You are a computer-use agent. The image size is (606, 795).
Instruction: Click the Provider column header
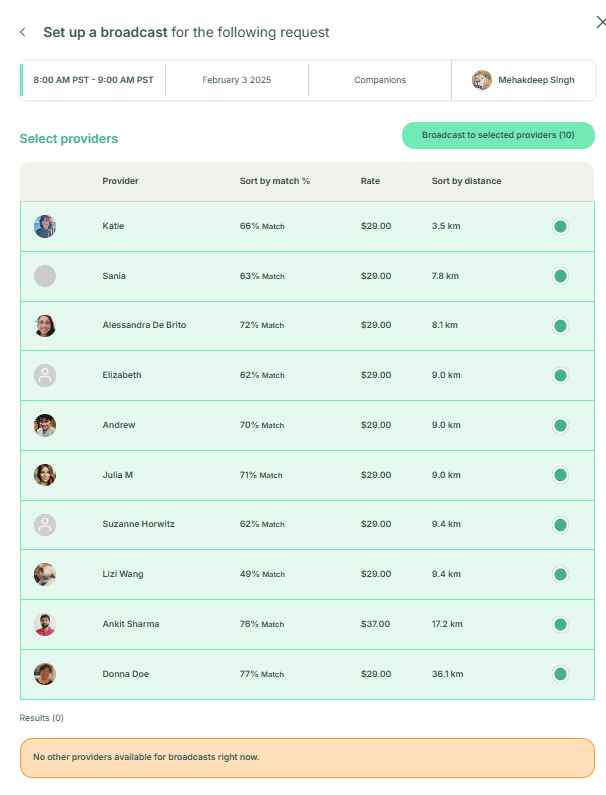point(120,181)
